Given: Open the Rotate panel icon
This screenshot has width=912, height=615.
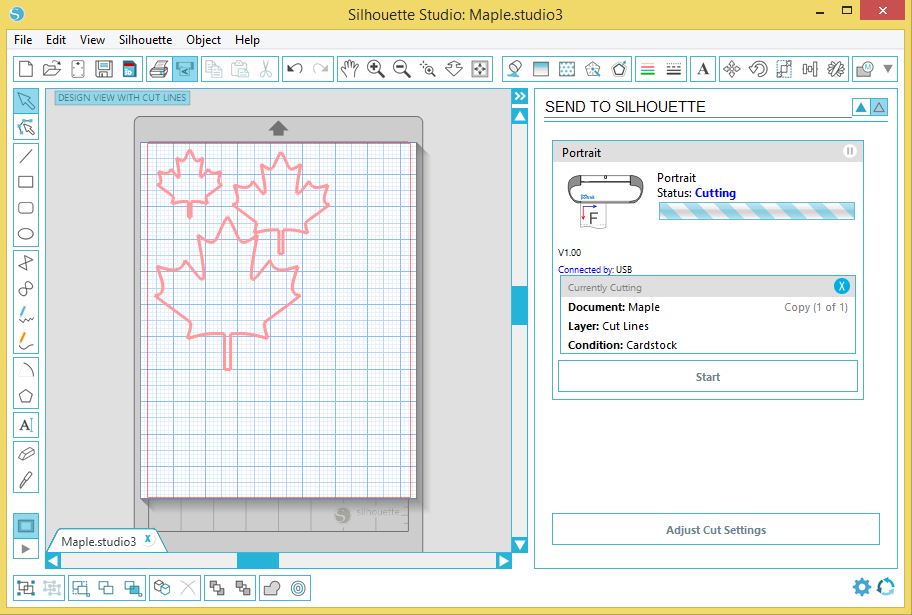Looking at the screenshot, I should tap(758, 69).
